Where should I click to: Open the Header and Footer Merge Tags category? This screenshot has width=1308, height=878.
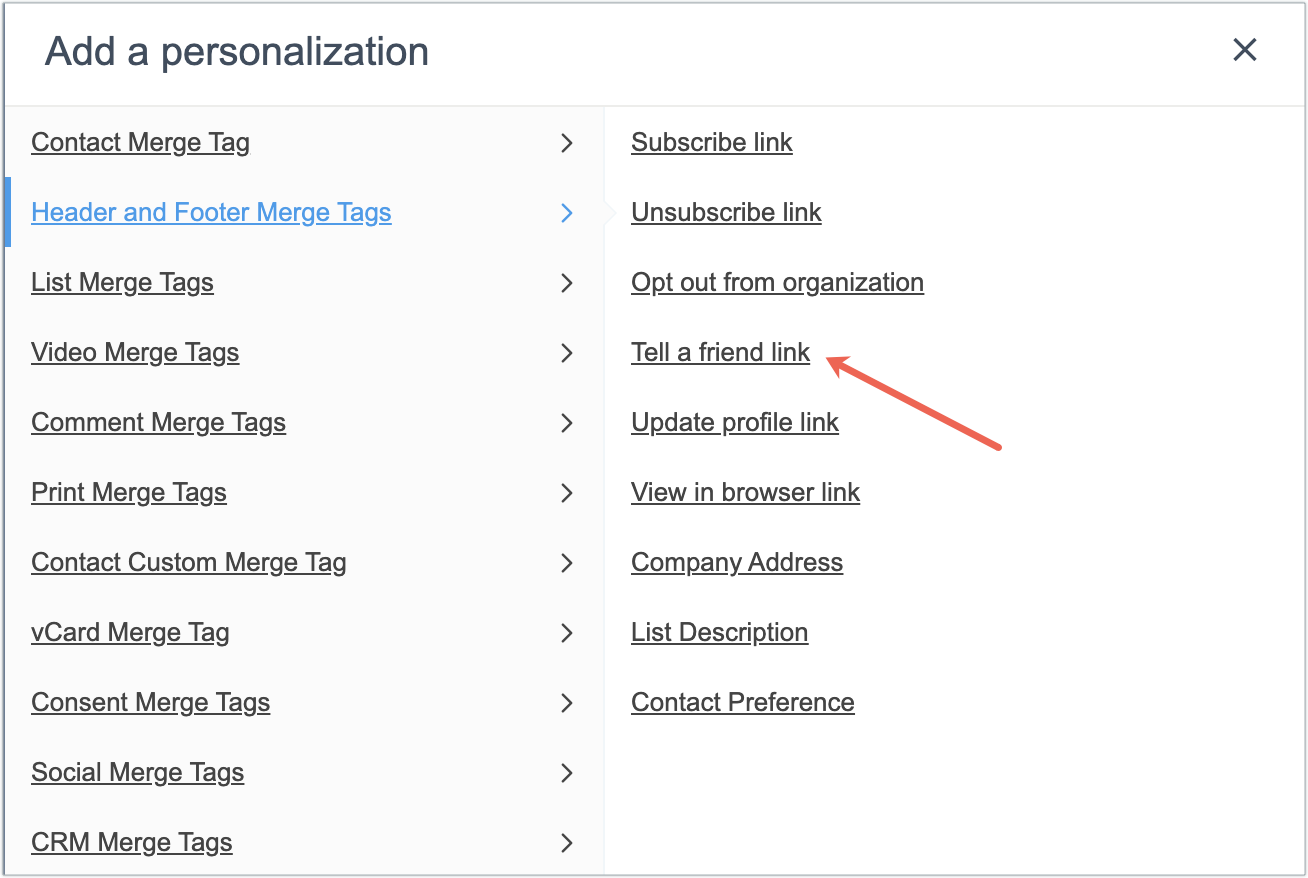[x=211, y=213]
